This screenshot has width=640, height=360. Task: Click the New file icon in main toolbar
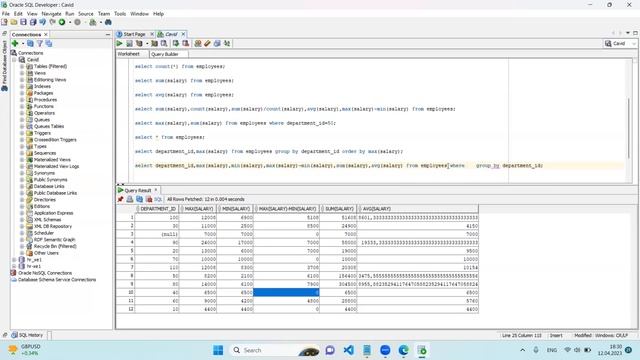click(x=4, y=22)
